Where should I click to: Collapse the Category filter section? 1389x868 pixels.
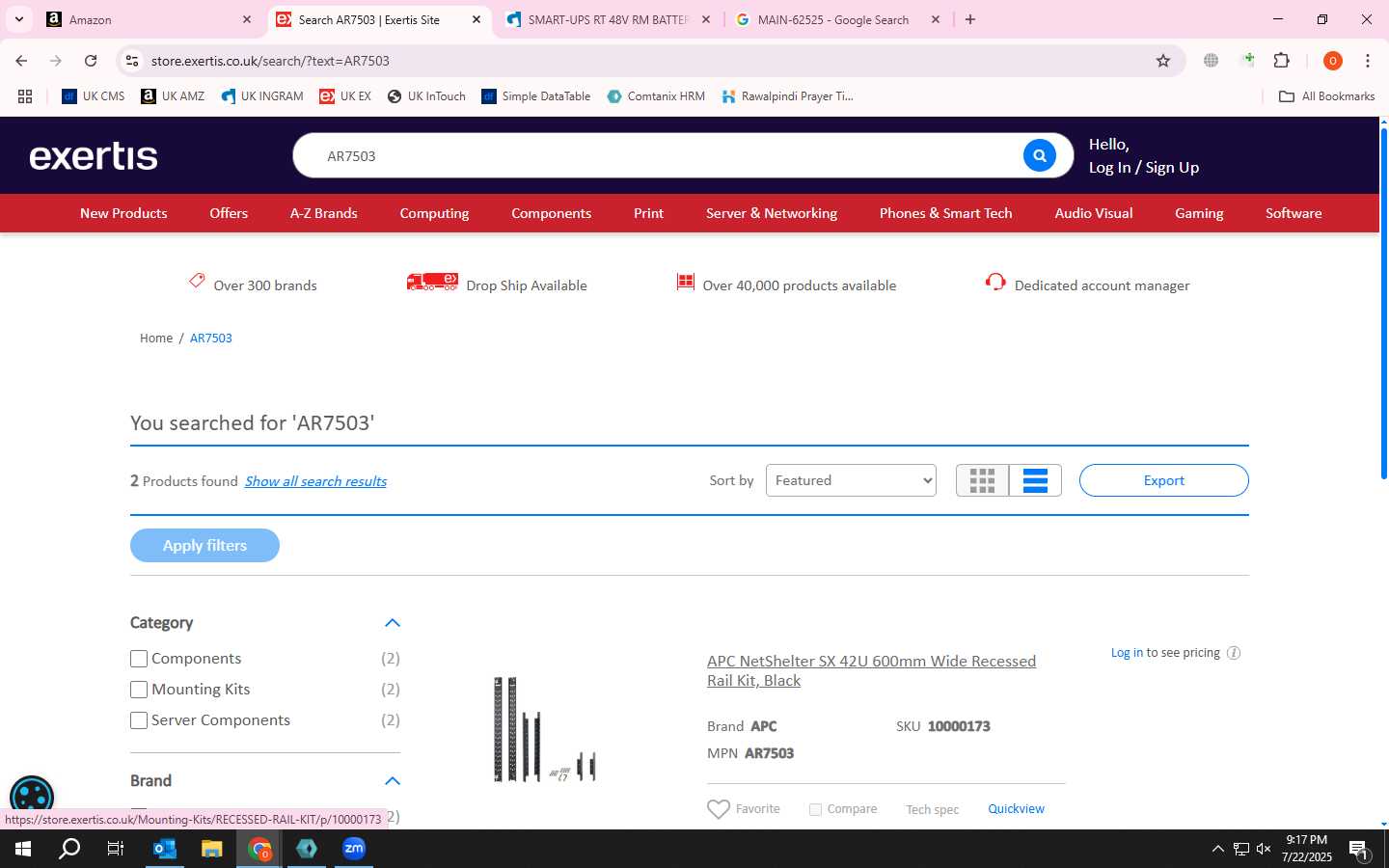pyautogui.click(x=393, y=623)
